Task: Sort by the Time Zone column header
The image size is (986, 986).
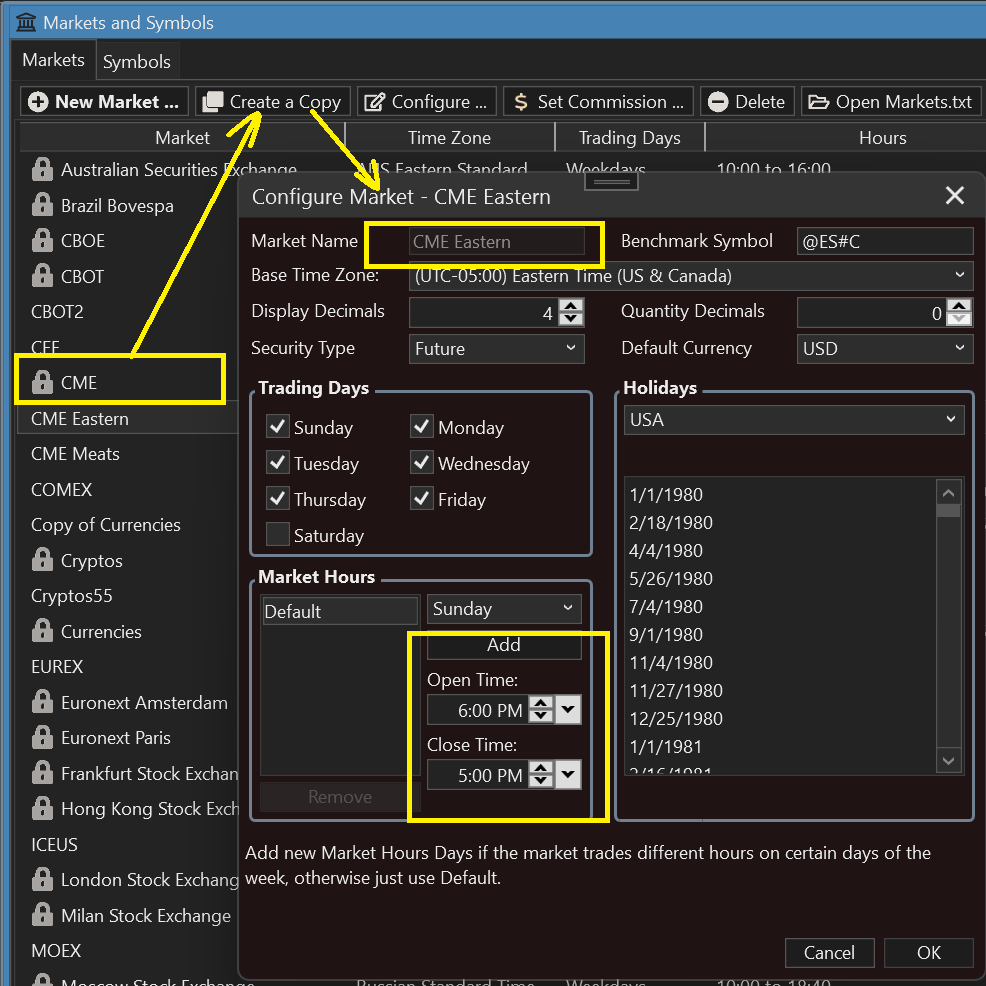Action: click(x=450, y=138)
